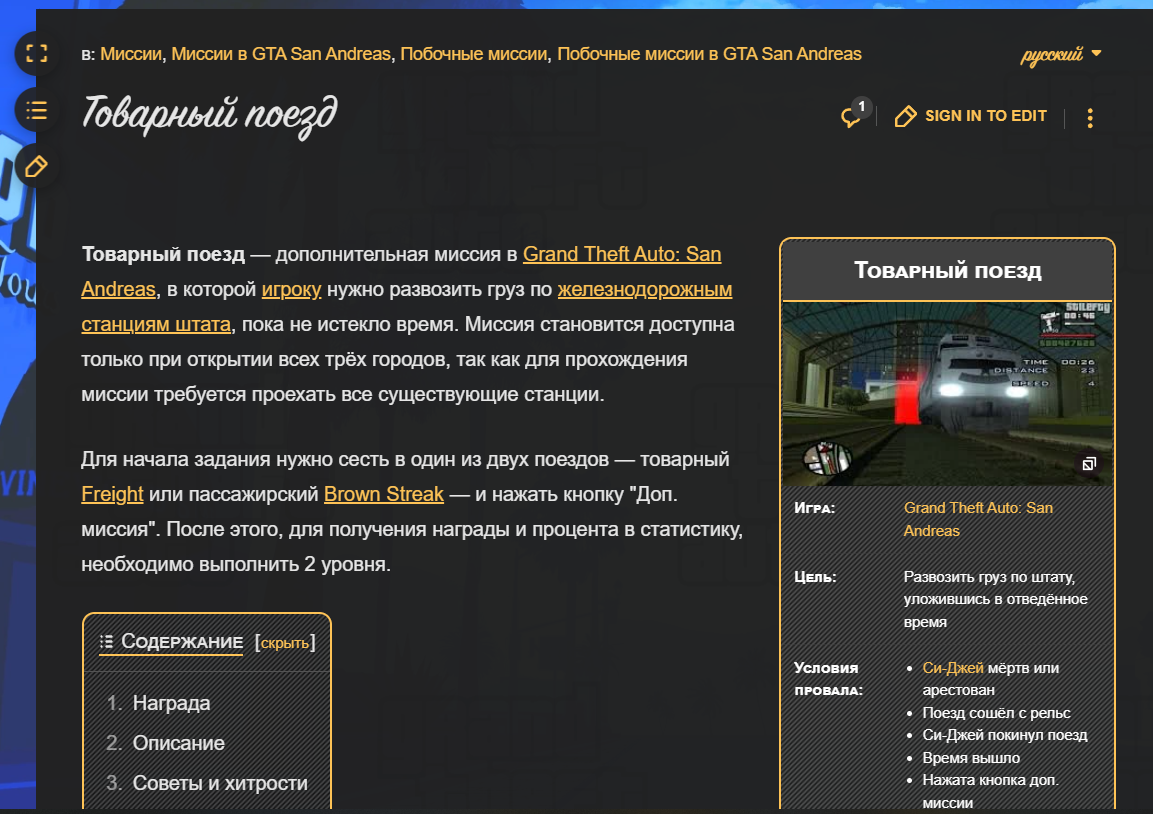Click the fullscreen expand icon in sidebar
Screen dimensions: 1153x814
[36, 53]
